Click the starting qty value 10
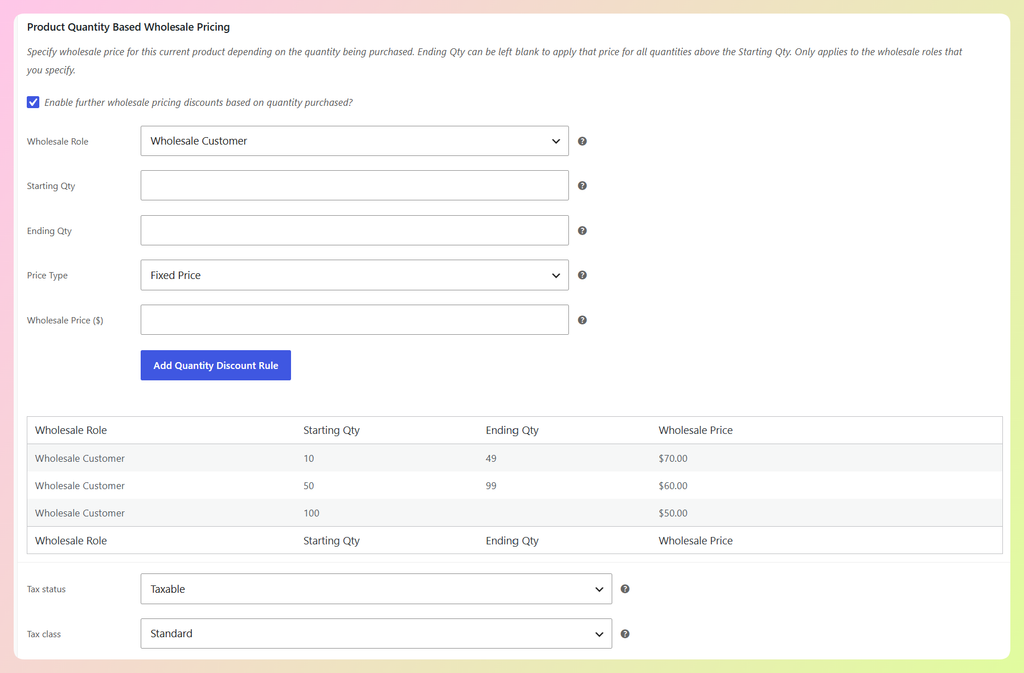 point(309,459)
